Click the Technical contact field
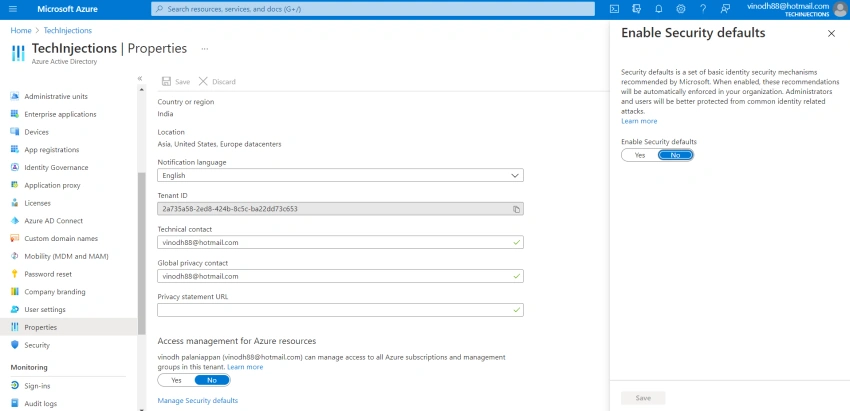Image resolution: width=850 pixels, height=411 pixels. (x=340, y=242)
